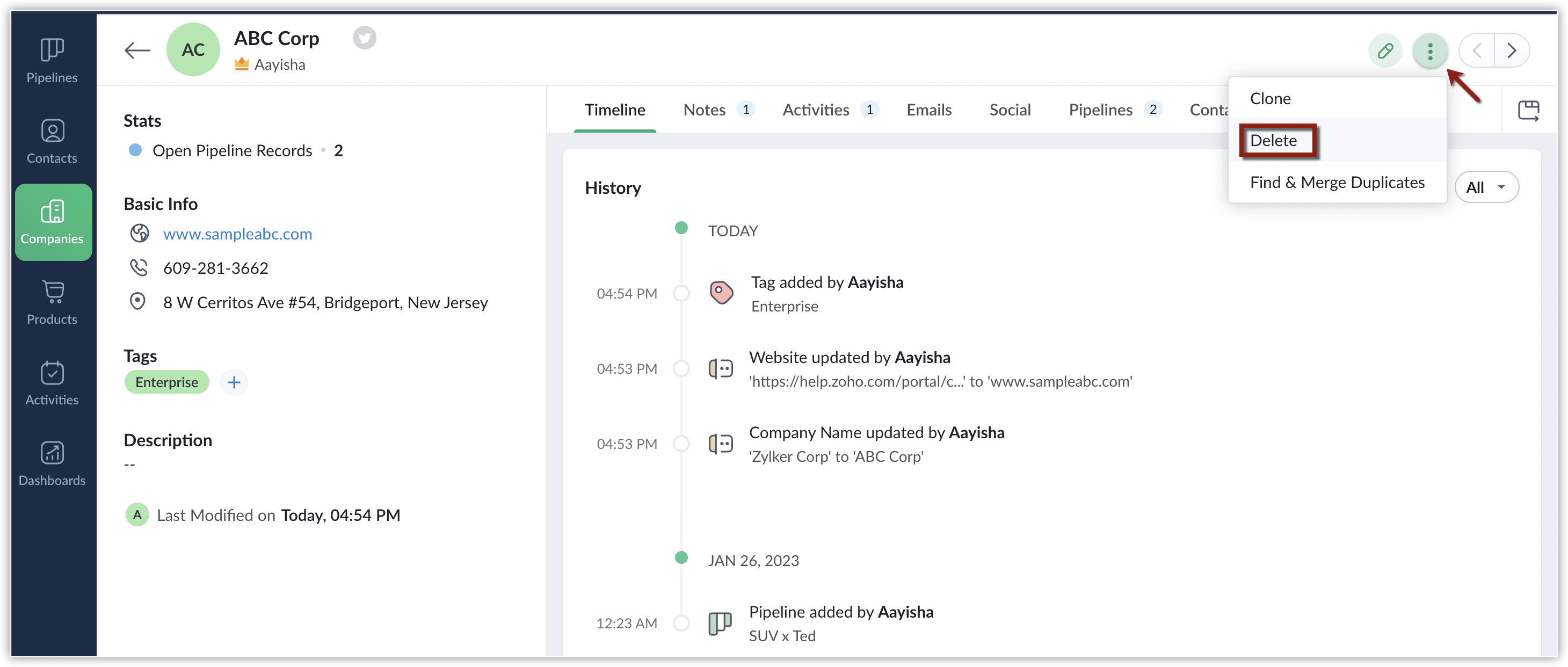Viewport: 1568px width, 667px height.
Task: Click the back arrow
Action: click(x=137, y=50)
